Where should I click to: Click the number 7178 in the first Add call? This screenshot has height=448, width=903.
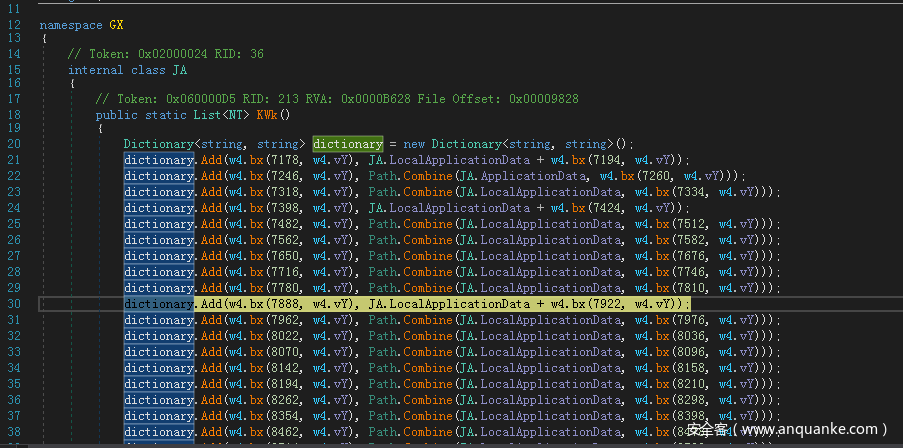(285, 160)
